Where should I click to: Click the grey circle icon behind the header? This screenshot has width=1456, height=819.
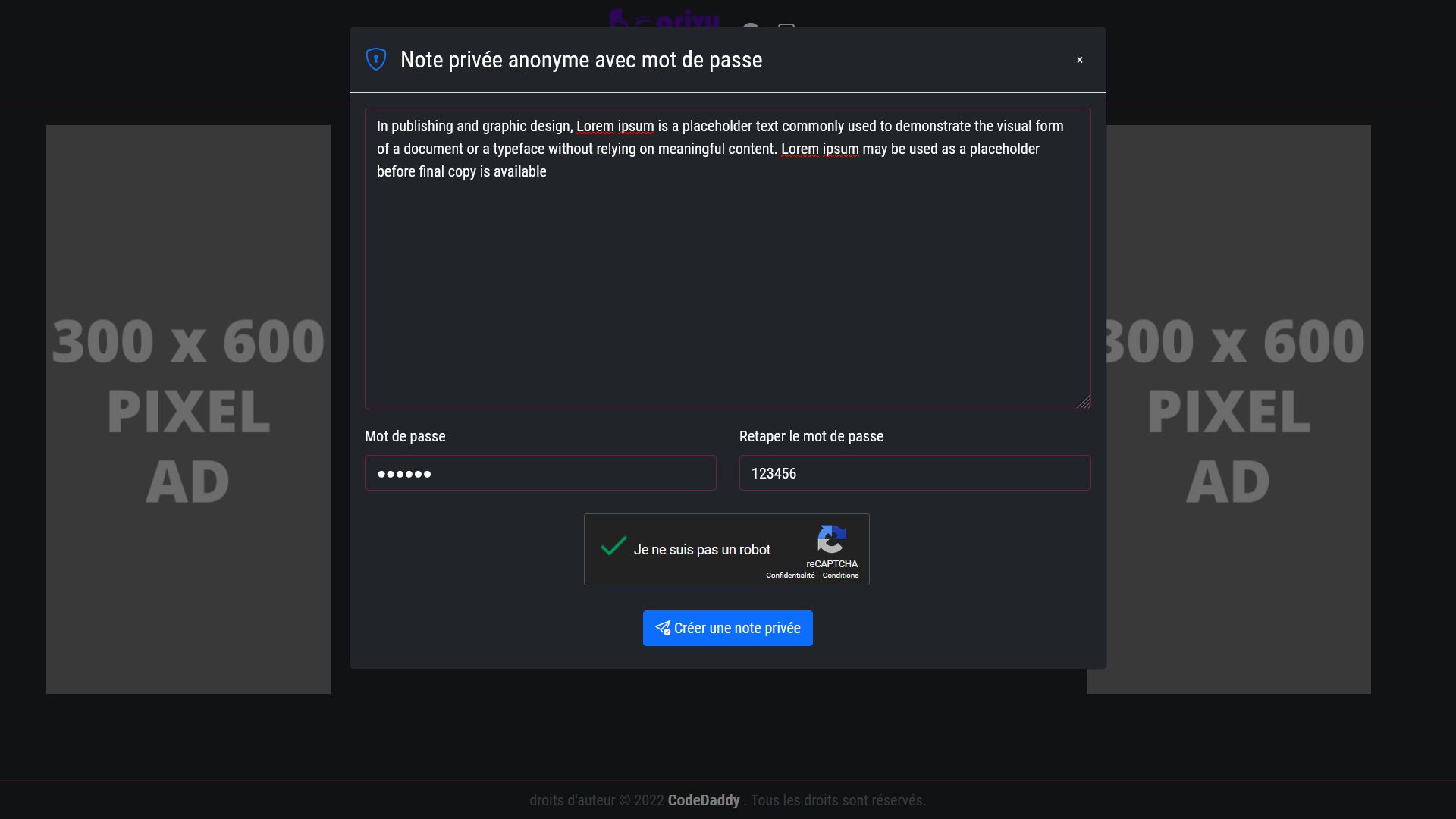point(750,27)
